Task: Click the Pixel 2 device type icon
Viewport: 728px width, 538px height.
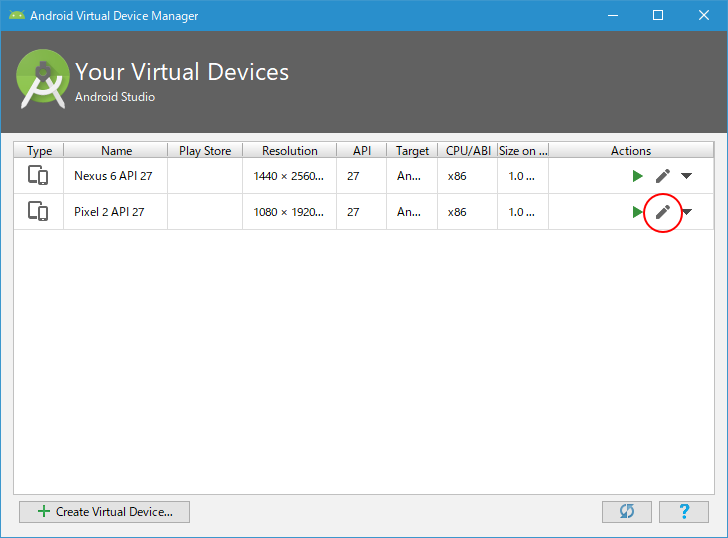Action: [38, 212]
